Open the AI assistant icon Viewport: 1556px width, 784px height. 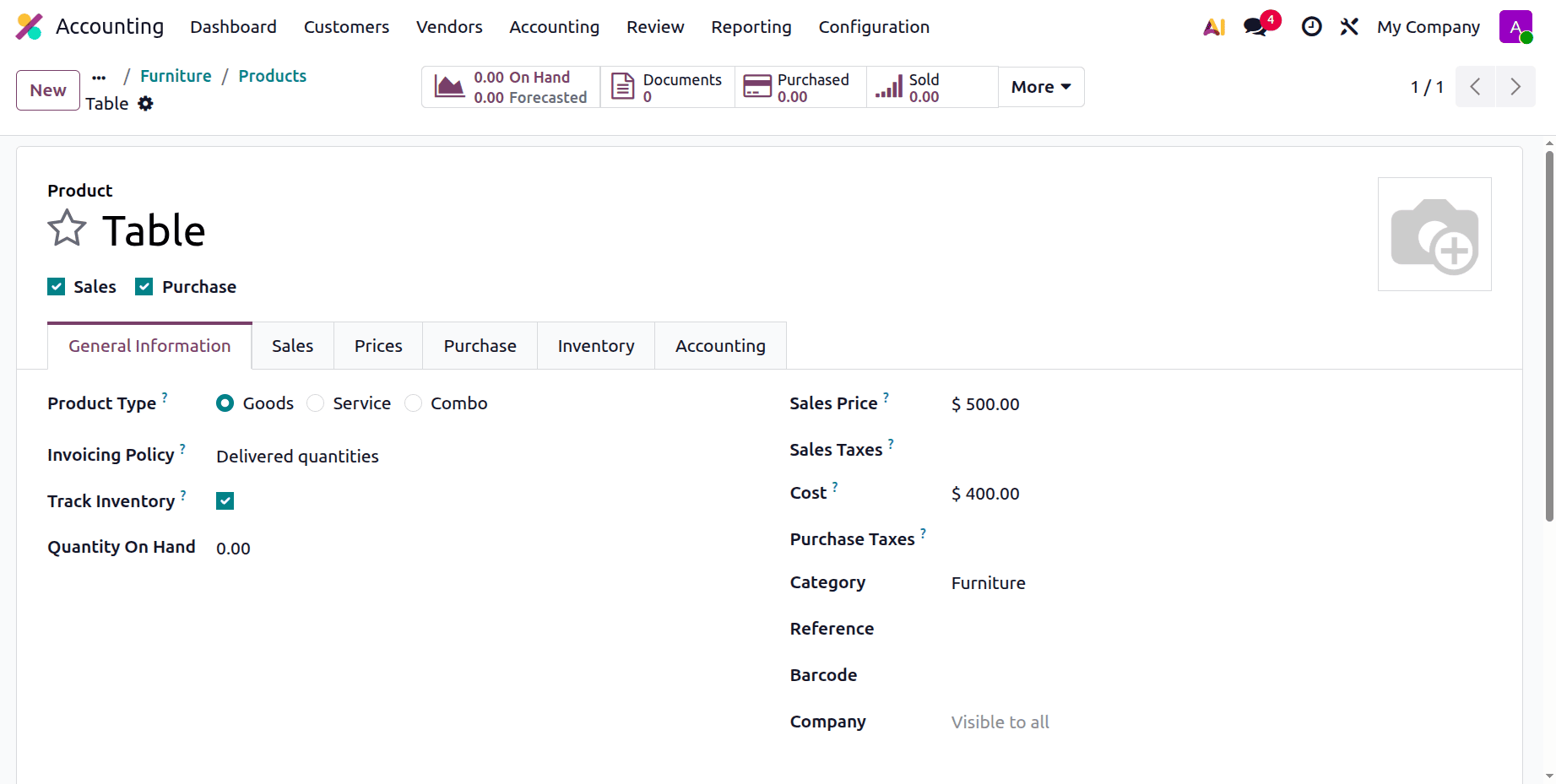[1214, 27]
